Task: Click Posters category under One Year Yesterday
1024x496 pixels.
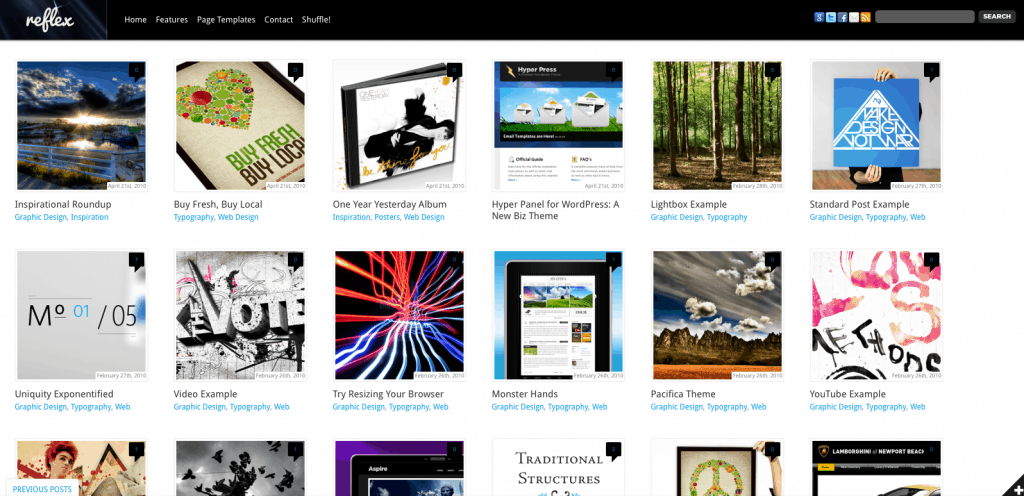Action: tap(387, 217)
